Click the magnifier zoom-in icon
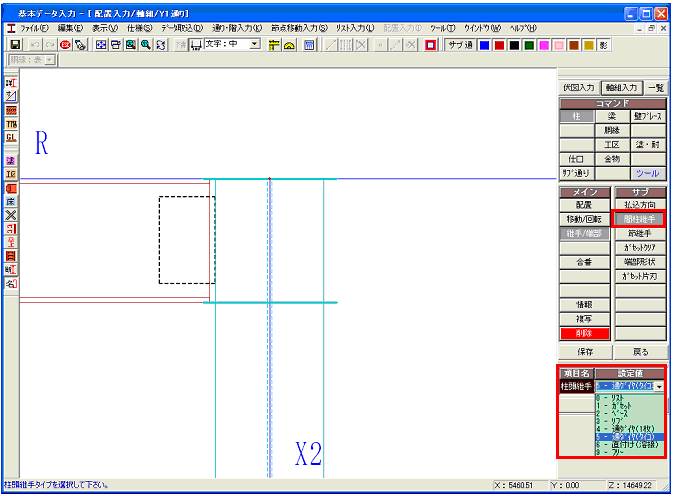The width and height of the screenshot is (673, 496). click(146, 45)
